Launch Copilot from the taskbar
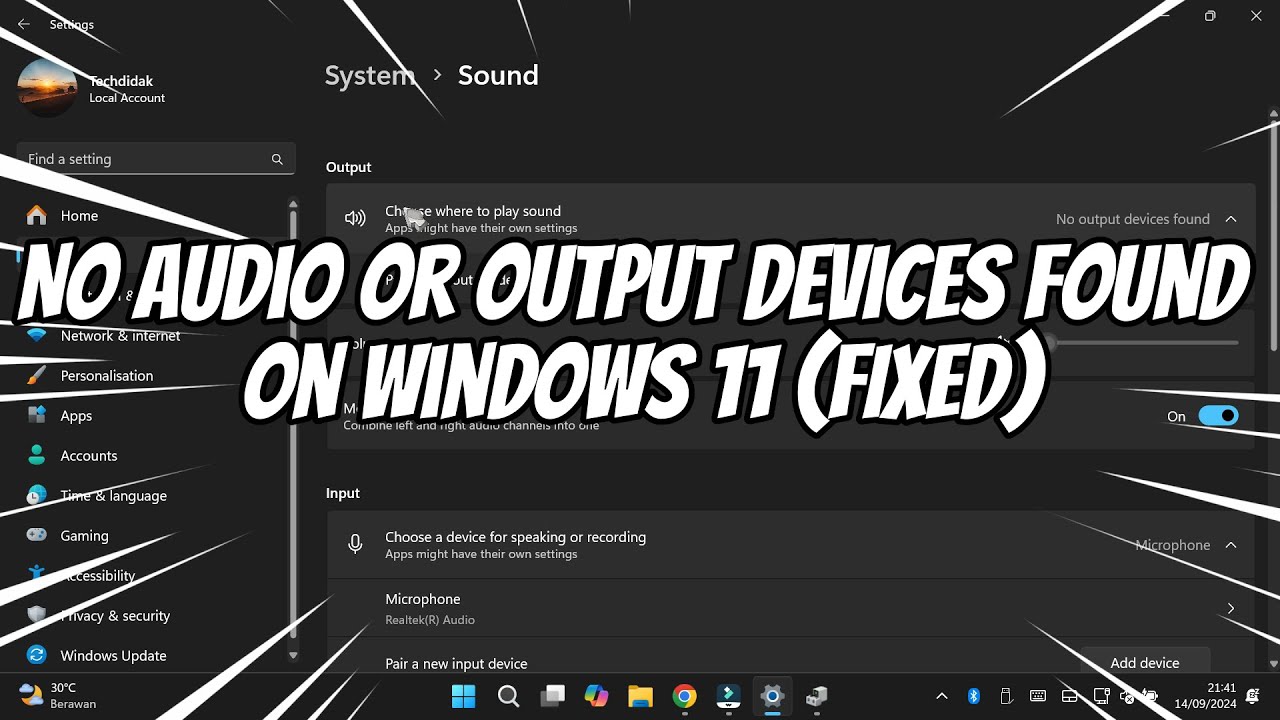 click(597, 696)
